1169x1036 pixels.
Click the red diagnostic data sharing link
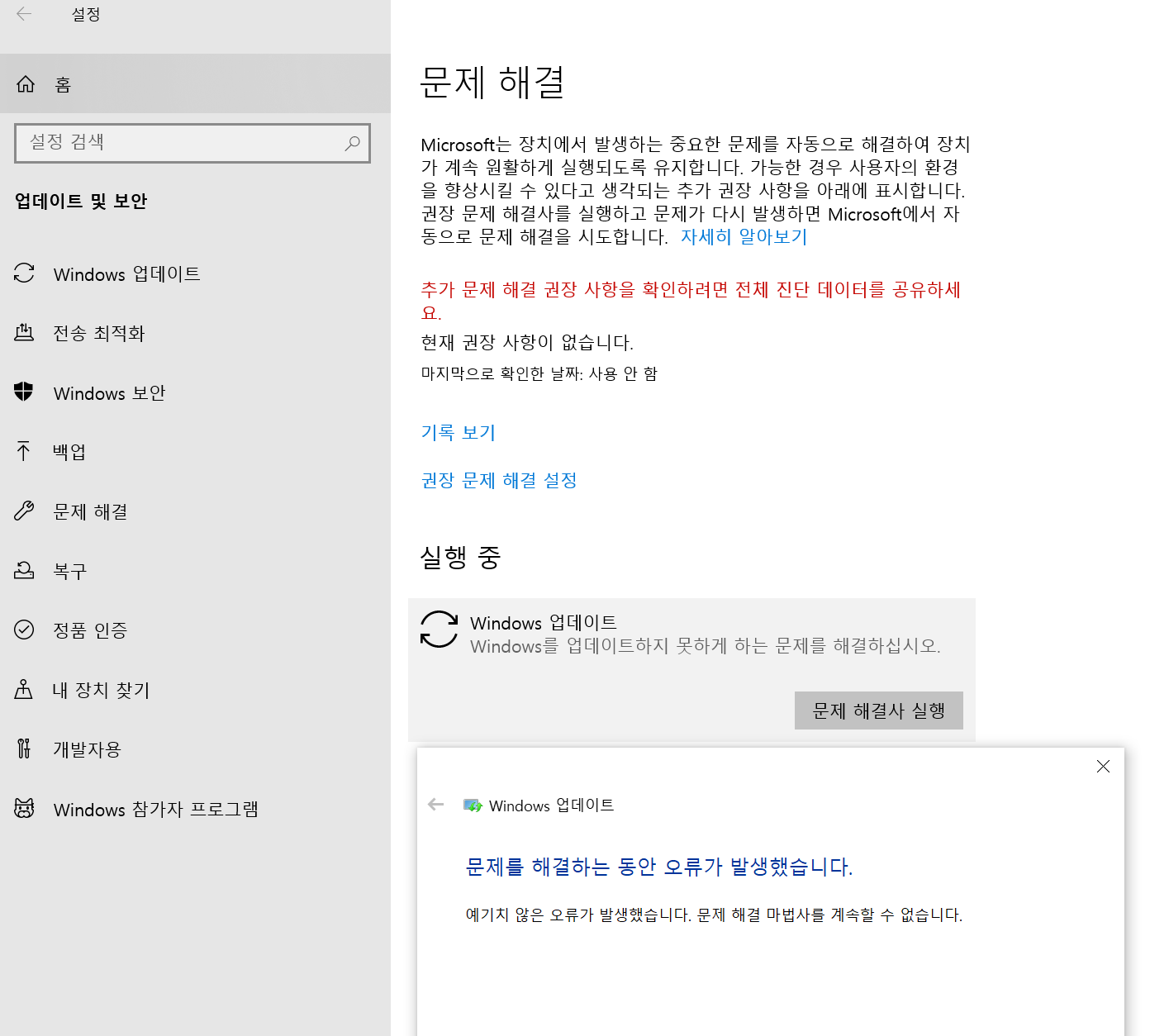click(x=690, y=290)
